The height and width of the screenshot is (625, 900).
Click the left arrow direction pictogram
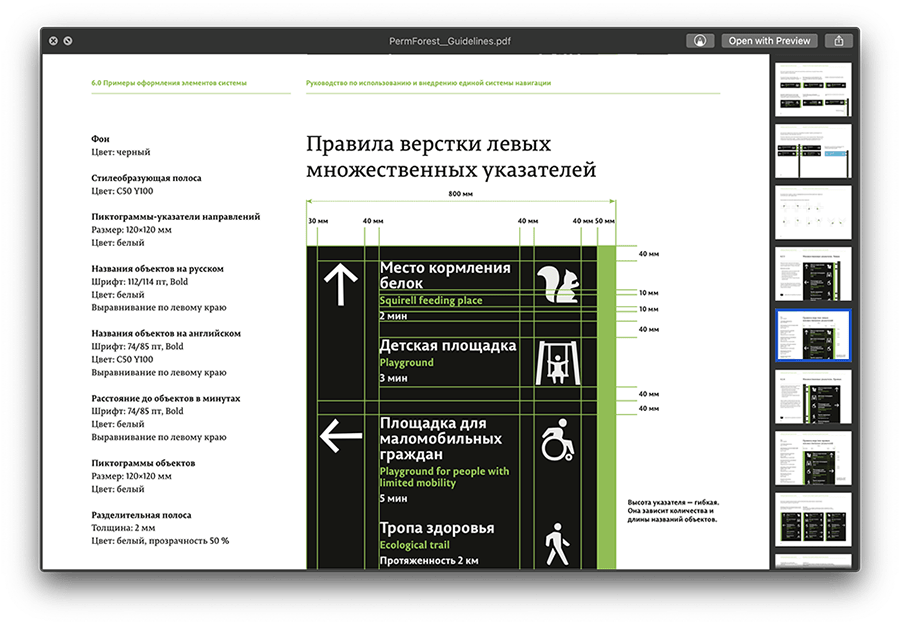[x=340, y=436]
